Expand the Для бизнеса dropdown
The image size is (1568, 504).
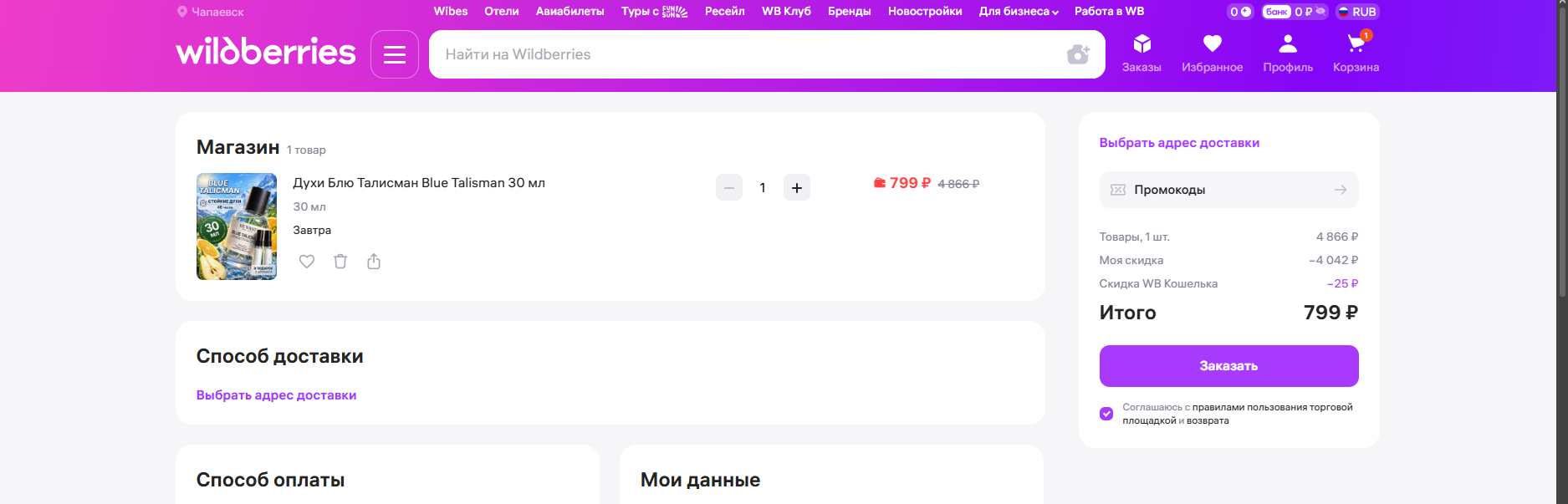point(1019,12)
